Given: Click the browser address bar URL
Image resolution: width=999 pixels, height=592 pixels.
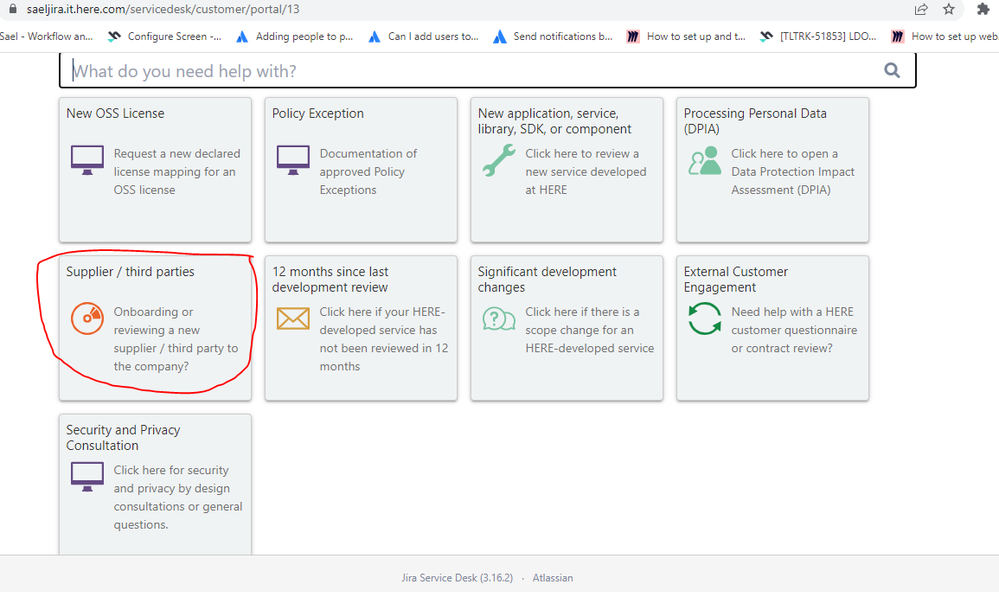Looking at the screenshot, I should 163,9.
